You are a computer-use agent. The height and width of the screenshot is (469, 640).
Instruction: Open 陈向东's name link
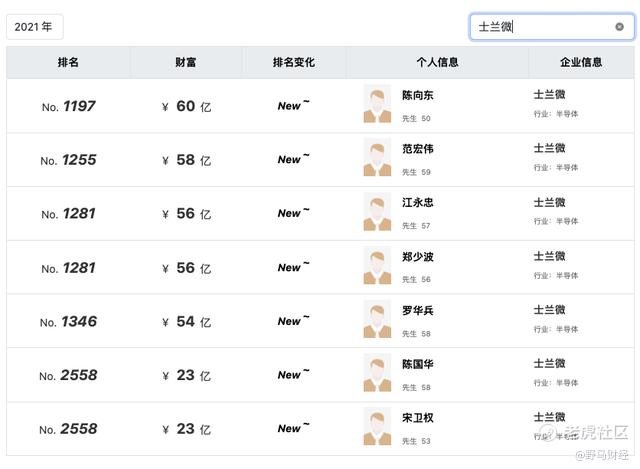(418, 96)
